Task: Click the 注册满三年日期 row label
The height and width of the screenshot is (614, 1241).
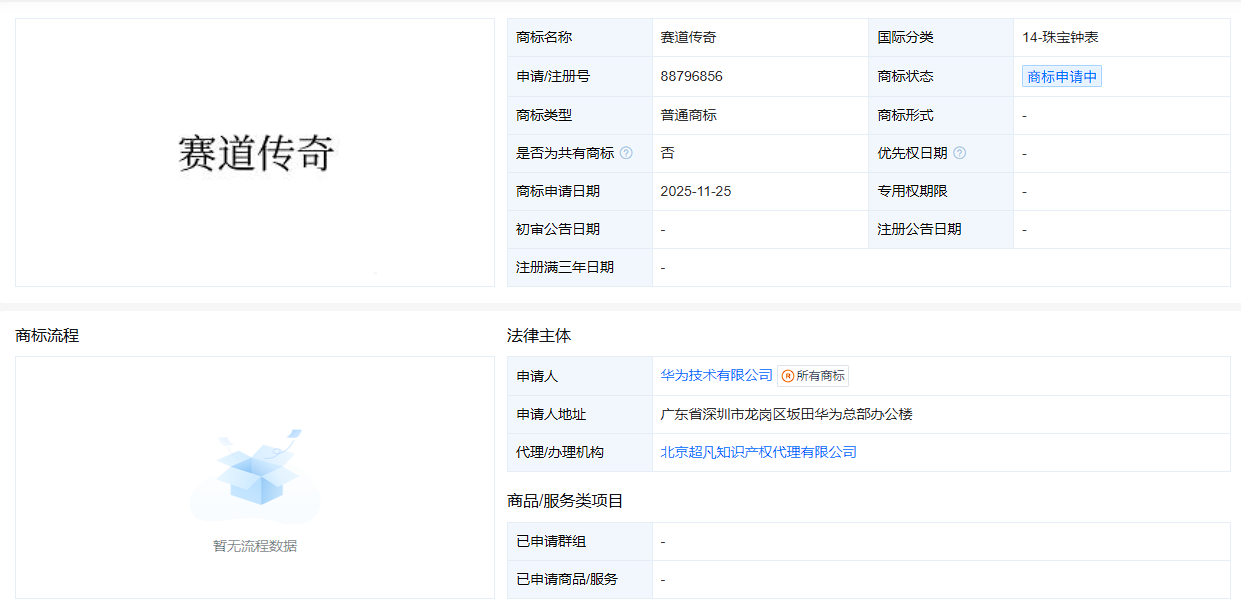Action: click(565, 267)
